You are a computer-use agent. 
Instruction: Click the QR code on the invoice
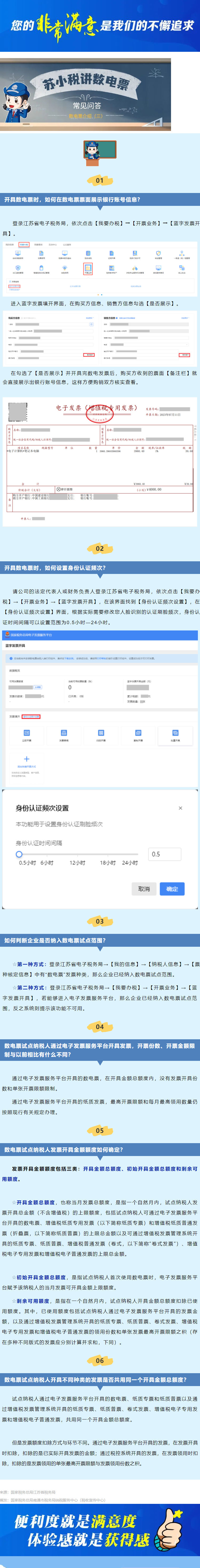tap(18, 411)
